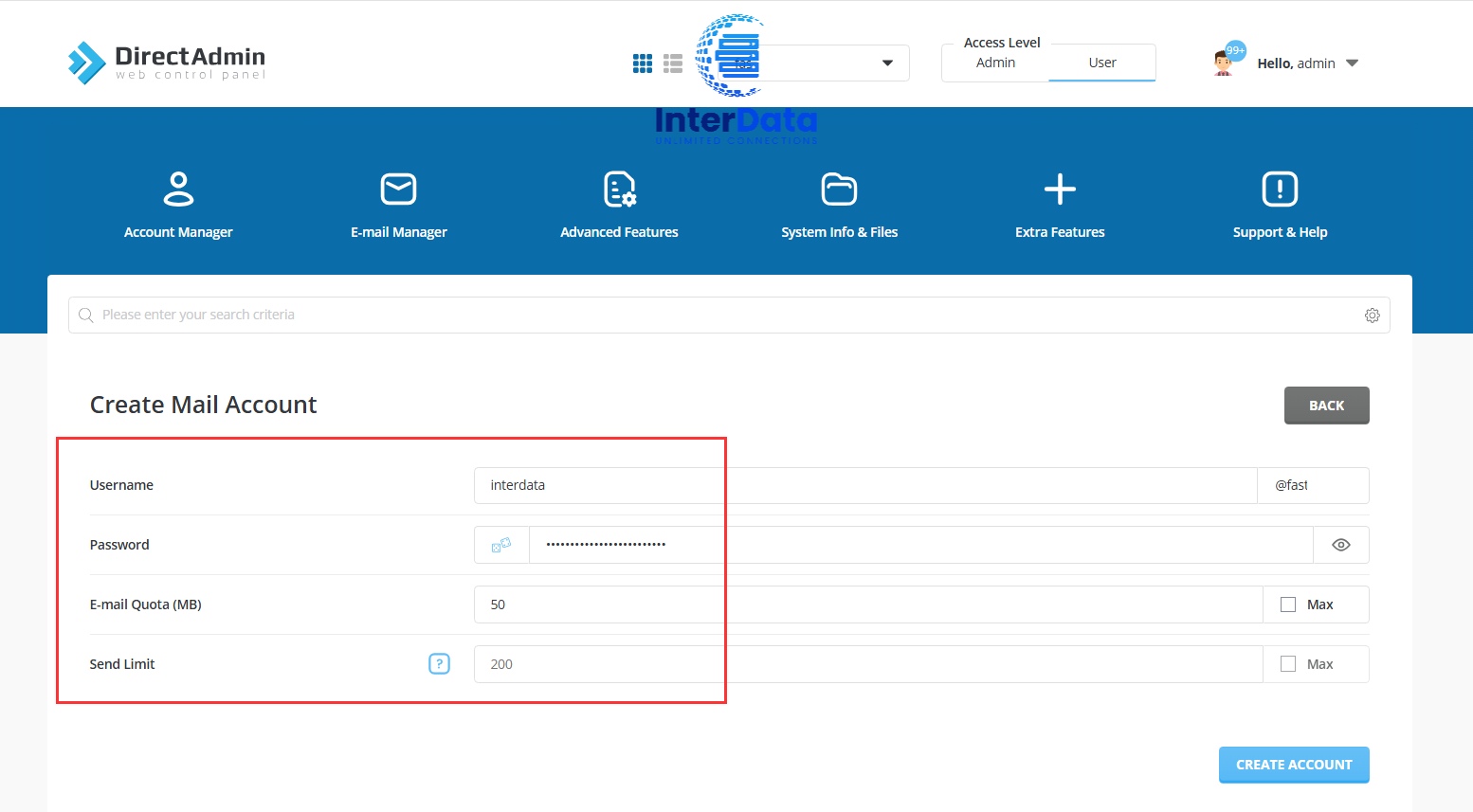This screenshot has width=1473, height=812.
Task: Open the @fast domain selector
Action: 1313,485
